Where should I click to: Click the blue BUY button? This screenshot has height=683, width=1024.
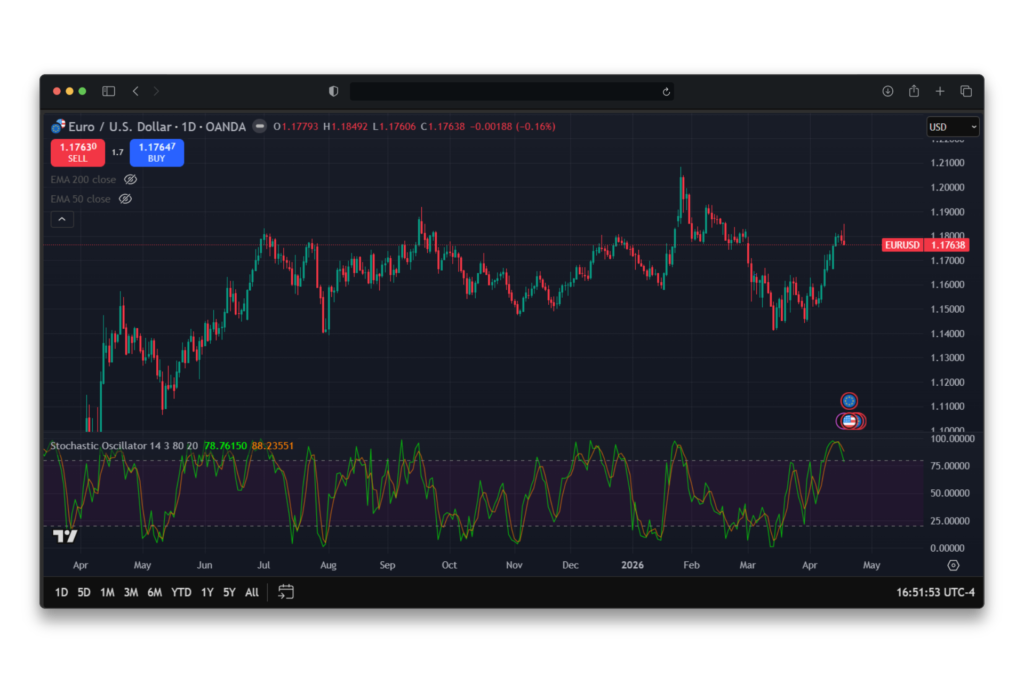156,152
